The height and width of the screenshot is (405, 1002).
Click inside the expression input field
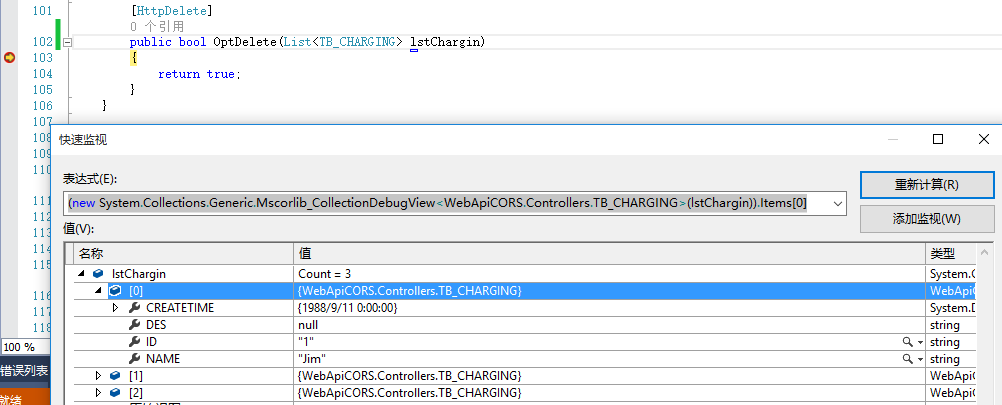coord(447,204)
